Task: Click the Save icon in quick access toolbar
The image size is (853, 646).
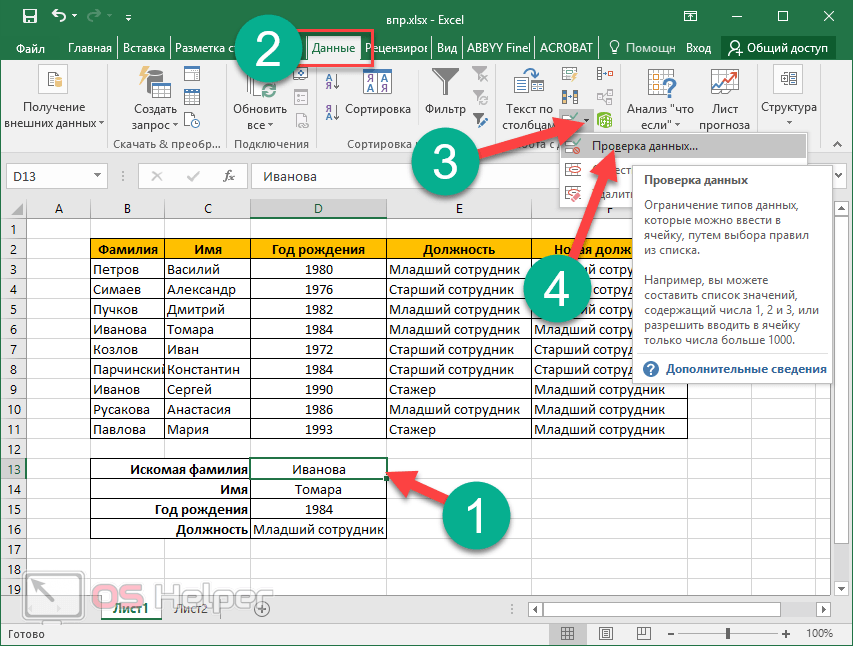Action: pos(29,17)
